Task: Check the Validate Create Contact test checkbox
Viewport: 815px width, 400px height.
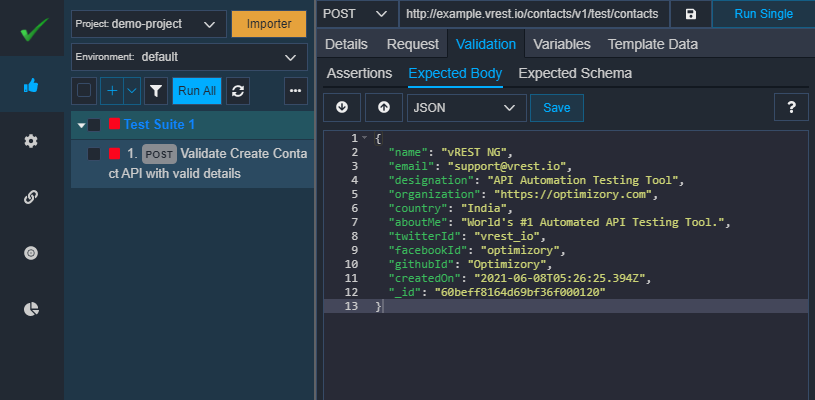Action: (94, 154)
